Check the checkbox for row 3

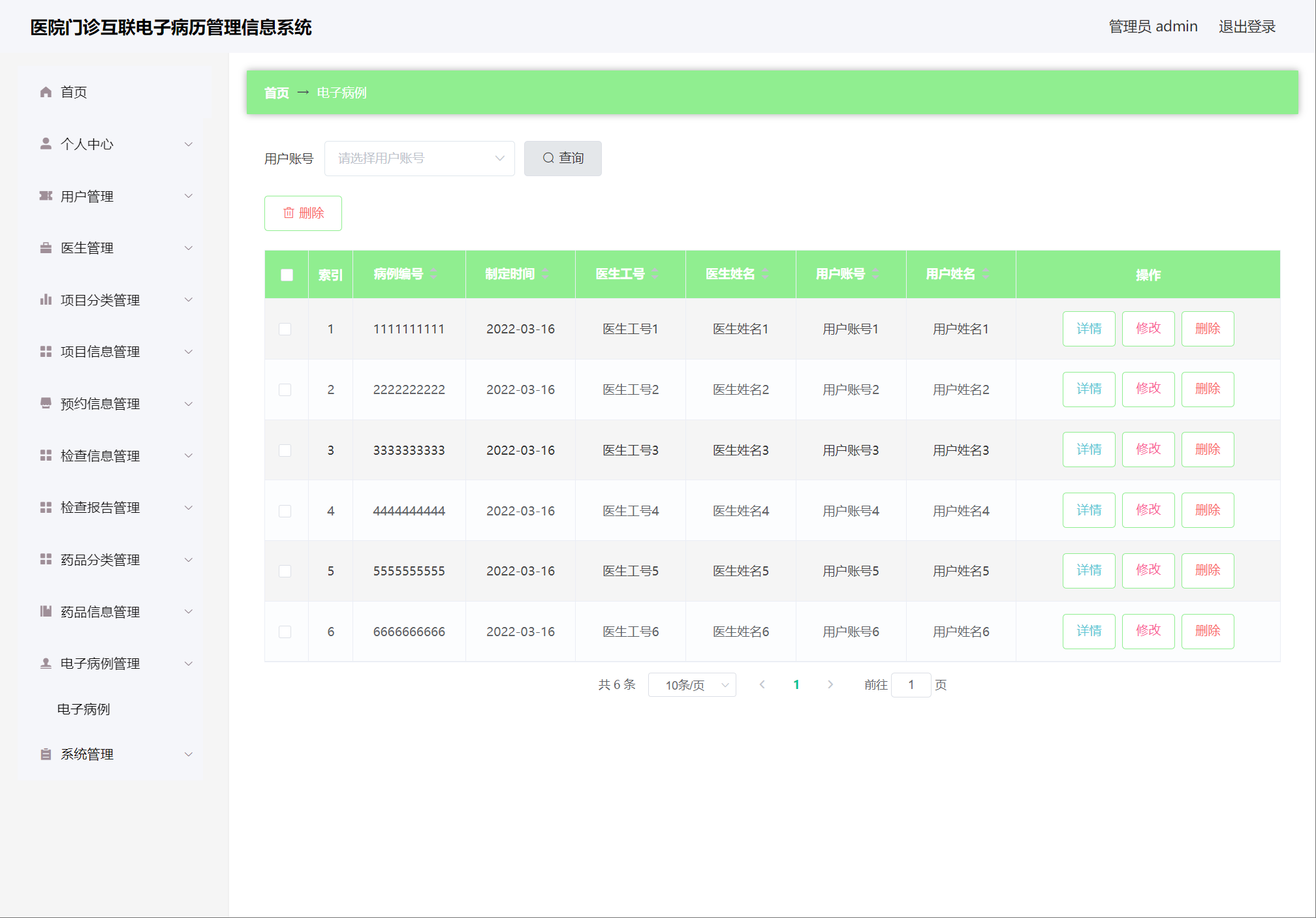pos(285,450)
